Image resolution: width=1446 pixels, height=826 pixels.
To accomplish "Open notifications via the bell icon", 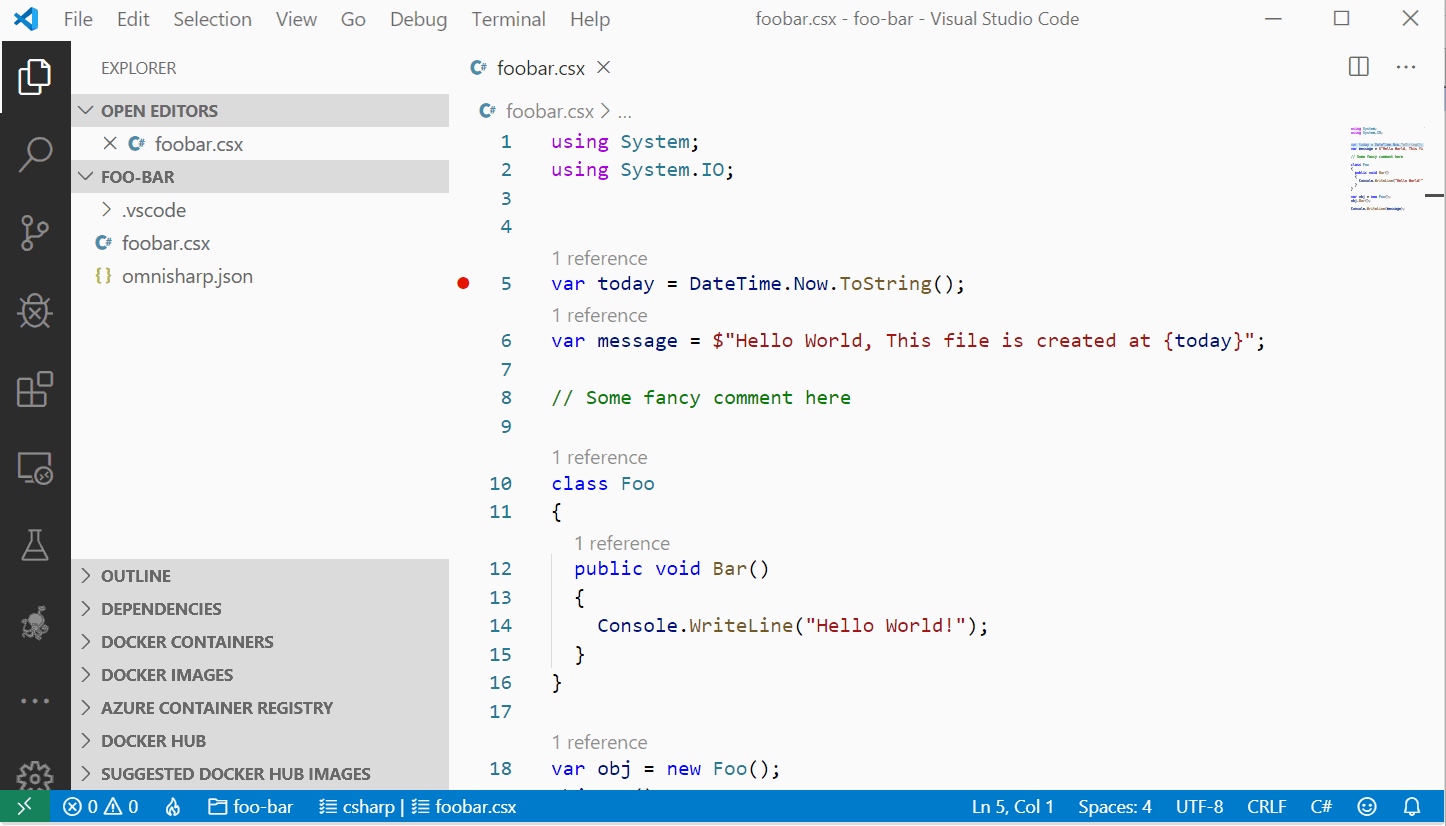I will [x=1410, y=806].
